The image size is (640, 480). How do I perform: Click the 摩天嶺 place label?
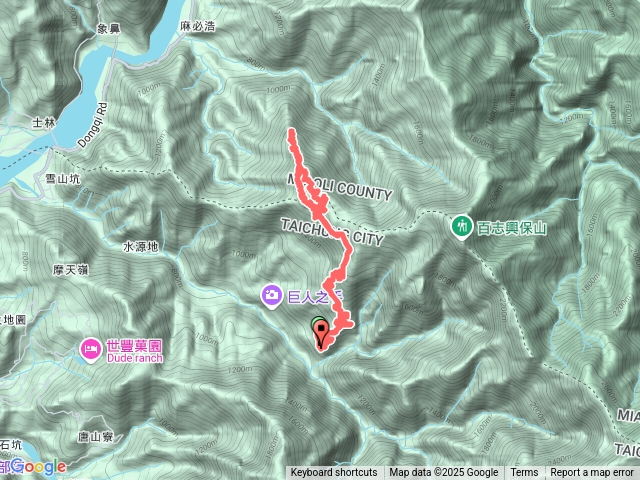[70, 270]
